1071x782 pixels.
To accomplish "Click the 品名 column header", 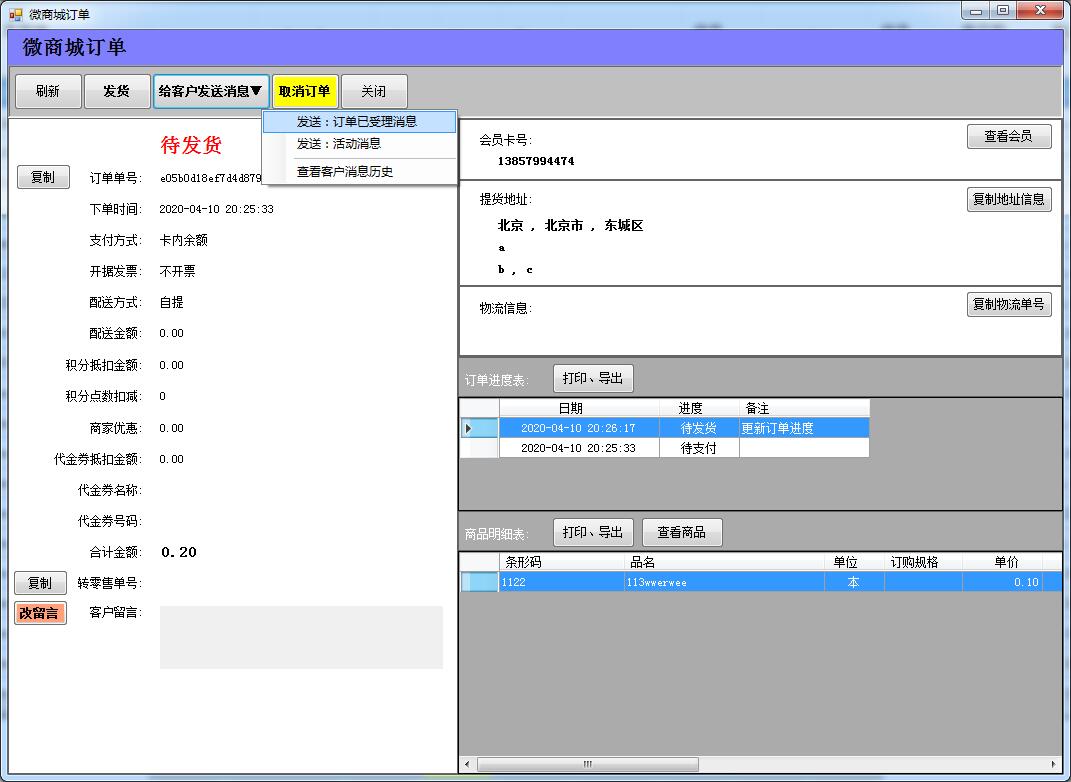I will tap(724, 562).
